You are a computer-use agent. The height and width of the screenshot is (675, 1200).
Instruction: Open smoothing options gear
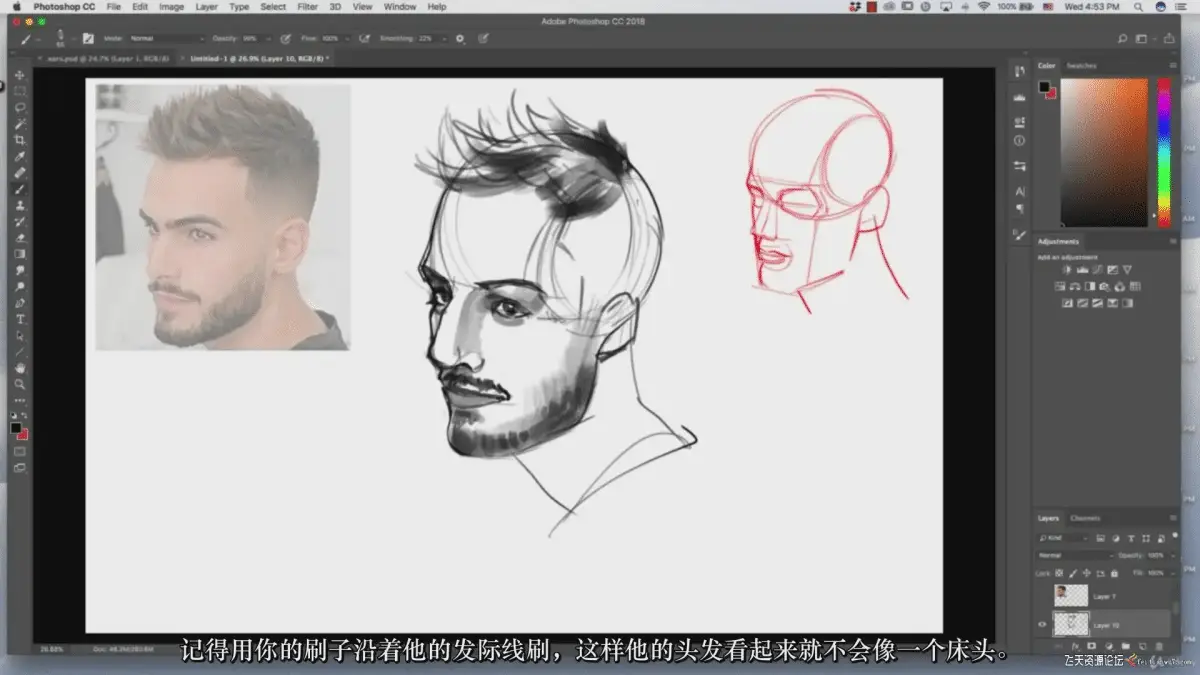coord(460,39)
